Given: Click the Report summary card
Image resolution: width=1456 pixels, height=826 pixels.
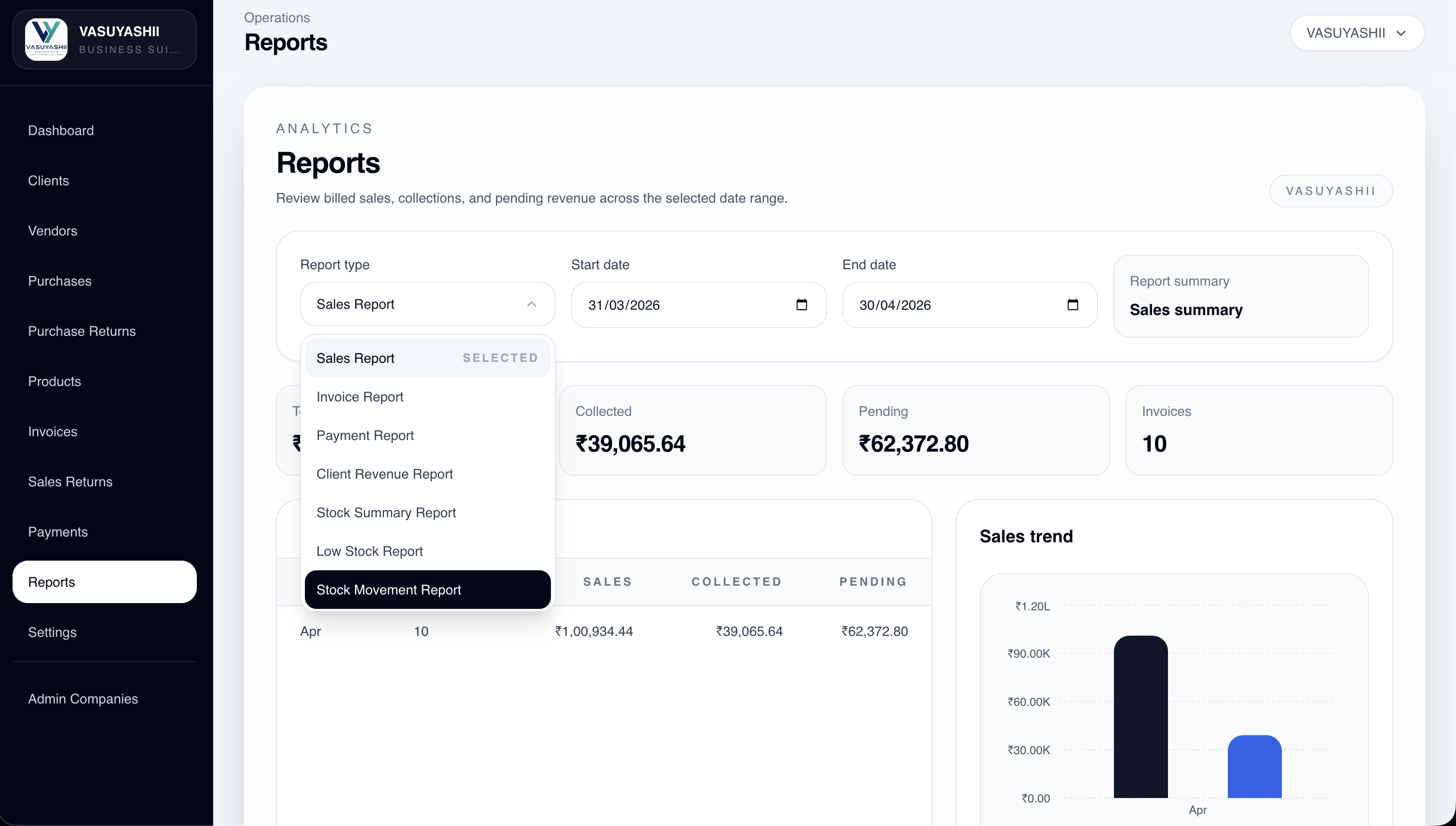Looking at the screenshot, I should click(1240, 296).
